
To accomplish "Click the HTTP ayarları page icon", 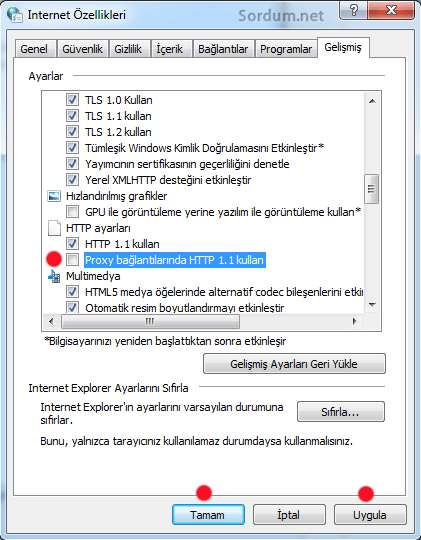I will point(54,228).
